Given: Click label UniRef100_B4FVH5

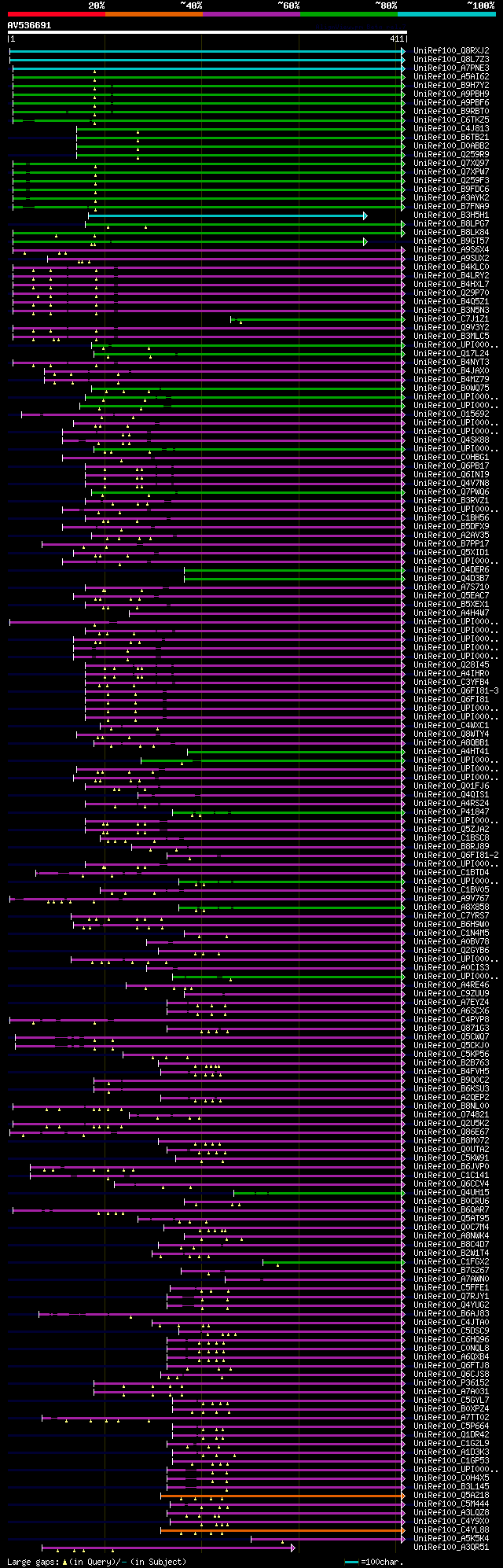Looking at the screenshot, I should [451, 1072].
